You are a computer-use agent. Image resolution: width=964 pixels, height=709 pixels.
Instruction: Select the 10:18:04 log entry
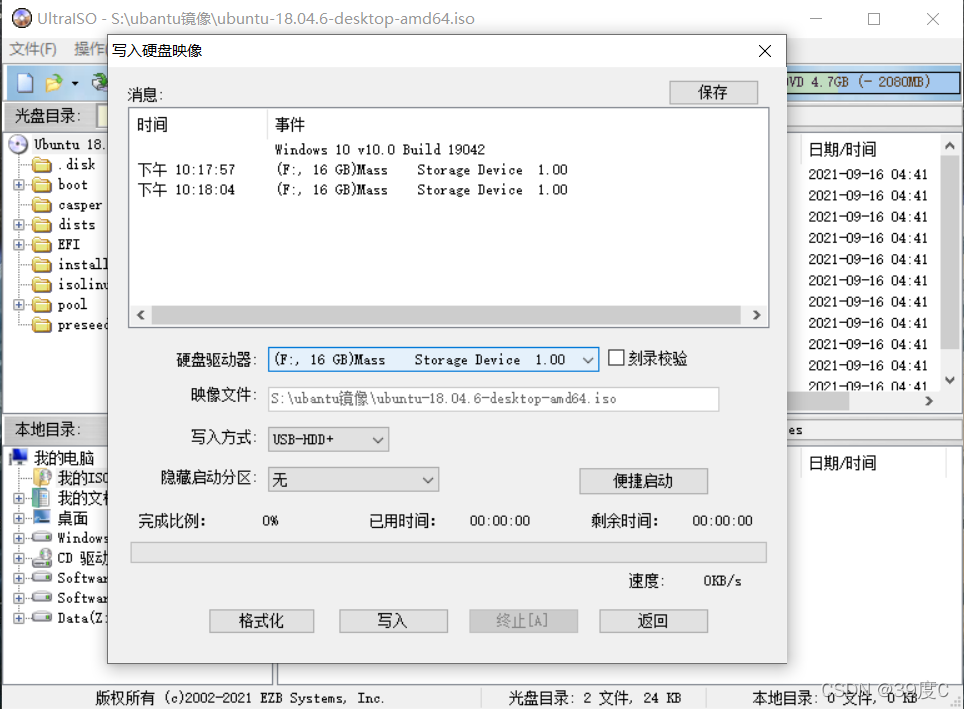[x=352, y=190]
